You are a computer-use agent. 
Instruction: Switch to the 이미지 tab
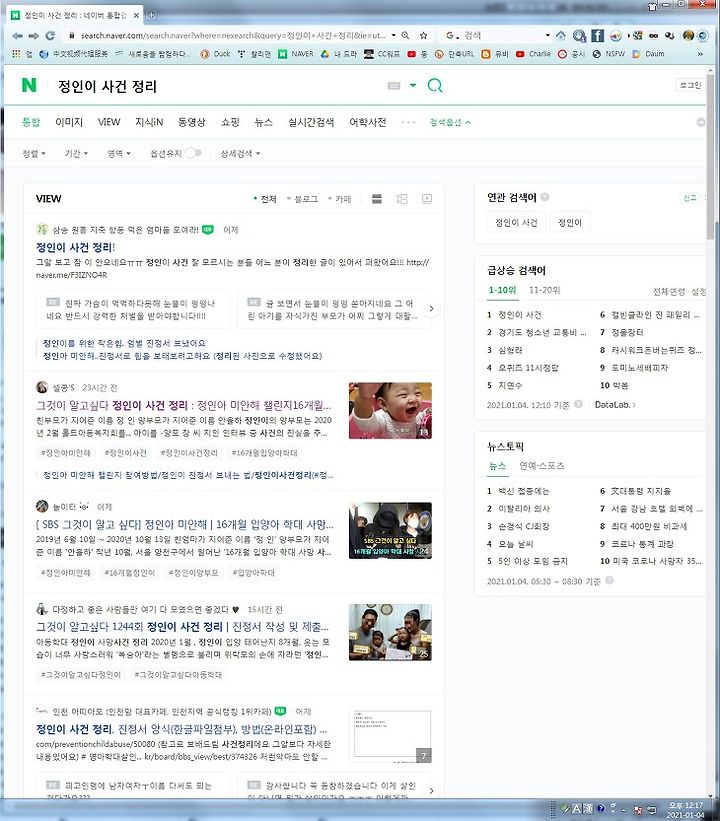69,122
